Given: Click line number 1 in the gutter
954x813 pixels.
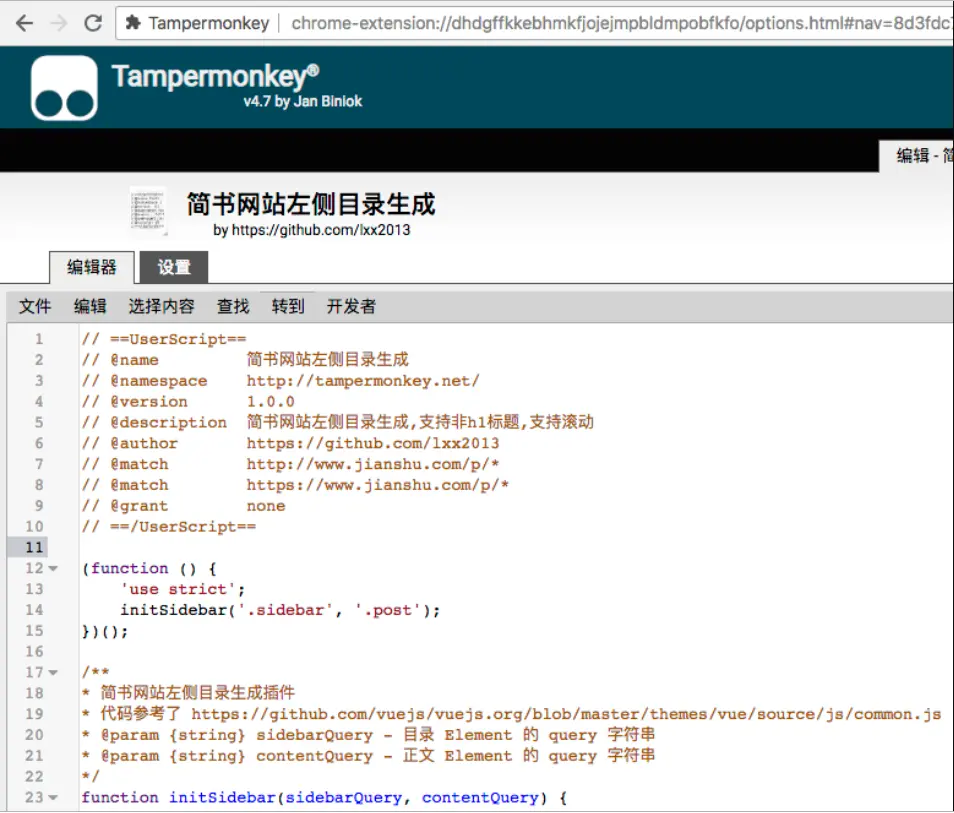Looking at the screenshot, I should click(x=39, y=339).
